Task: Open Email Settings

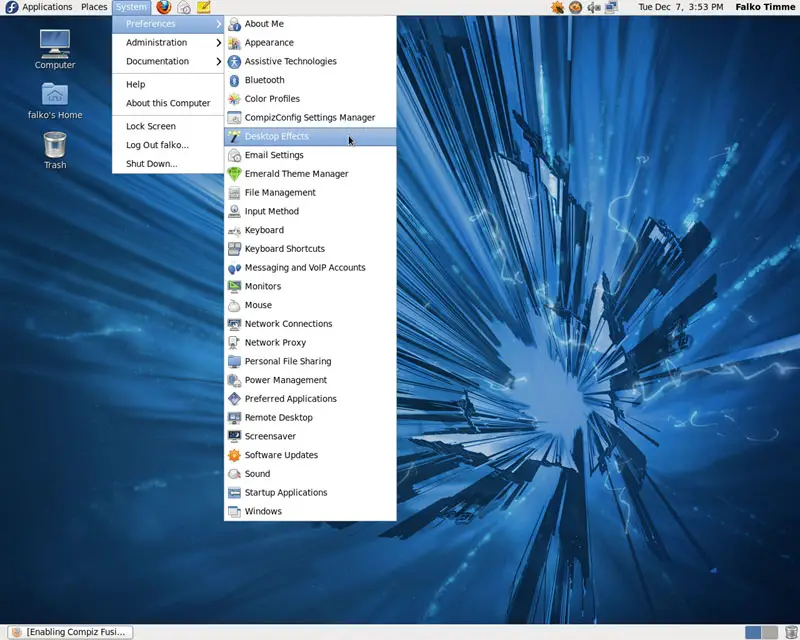Action: pos(310,155)
